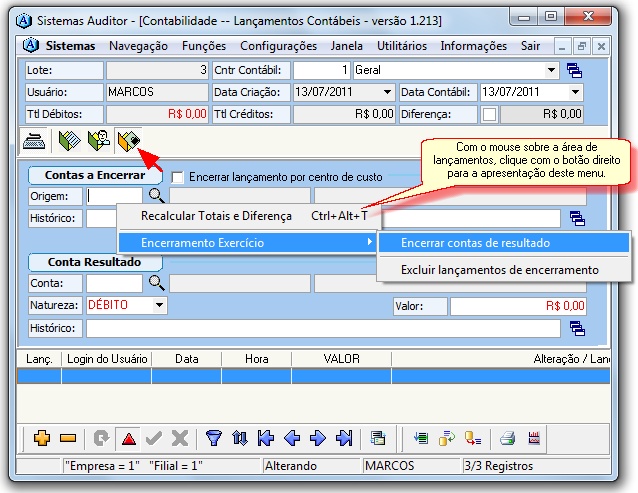Go to first record arrow icon
This screenshot has width=638, height=493.
(x=265, y=438)
